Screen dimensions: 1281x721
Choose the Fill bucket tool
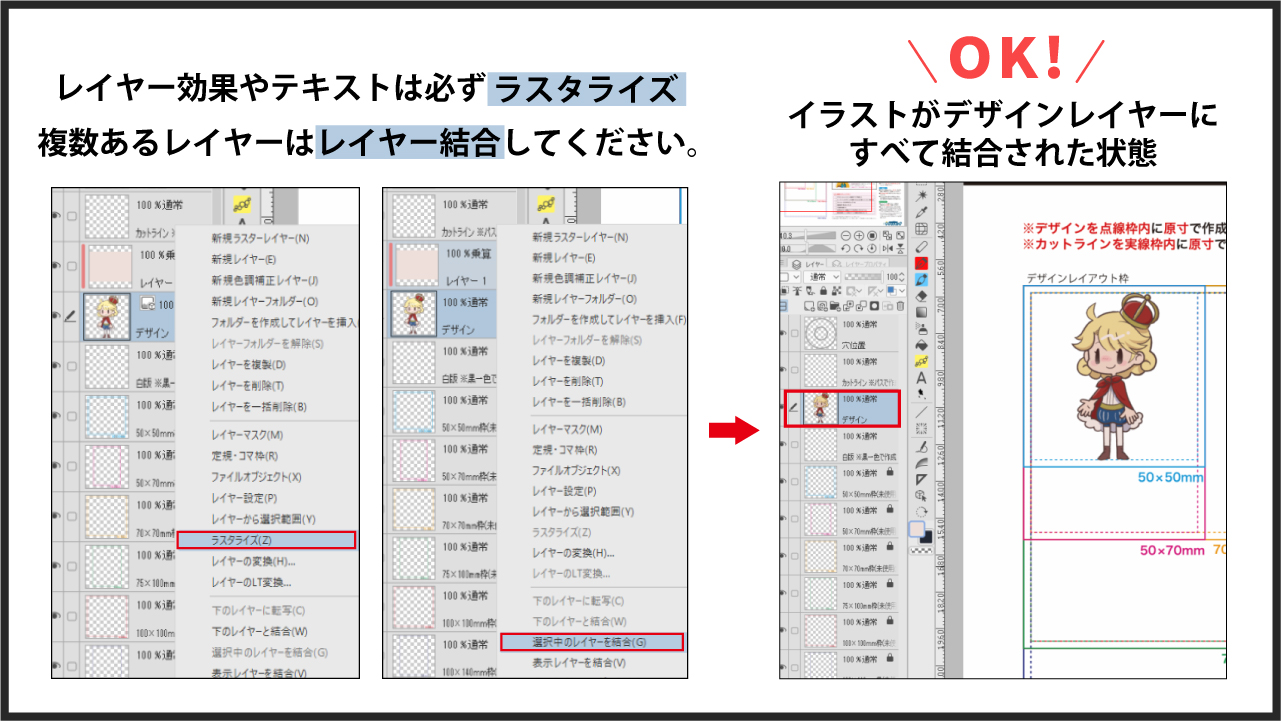coord(921,344)
